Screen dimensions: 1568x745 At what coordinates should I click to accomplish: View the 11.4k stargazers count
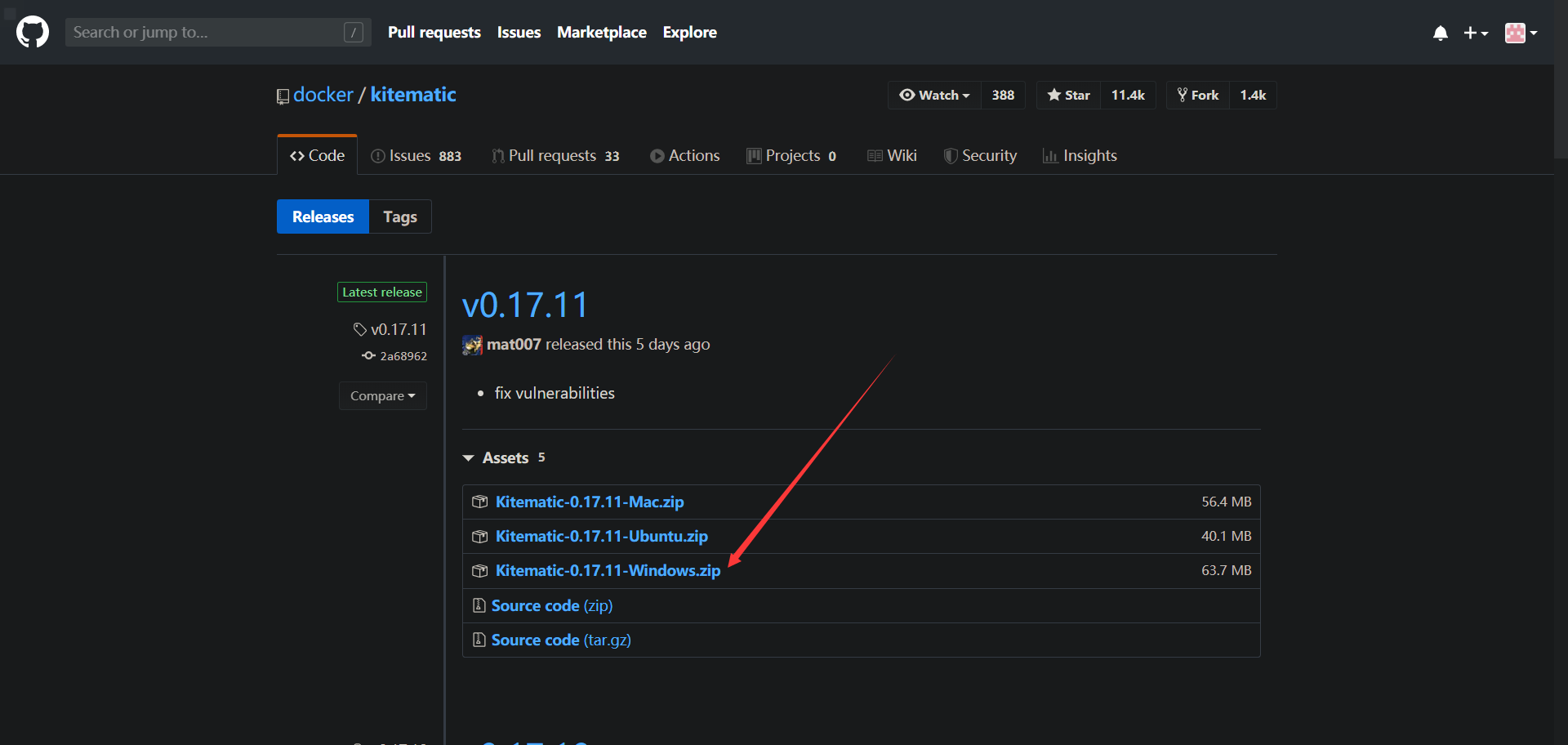[1128, 96]
